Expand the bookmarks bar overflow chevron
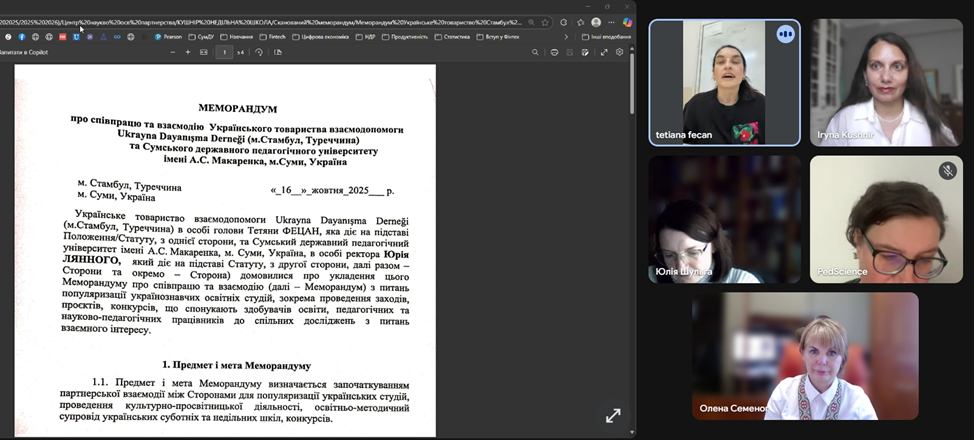974x440 pixels. 566,37
